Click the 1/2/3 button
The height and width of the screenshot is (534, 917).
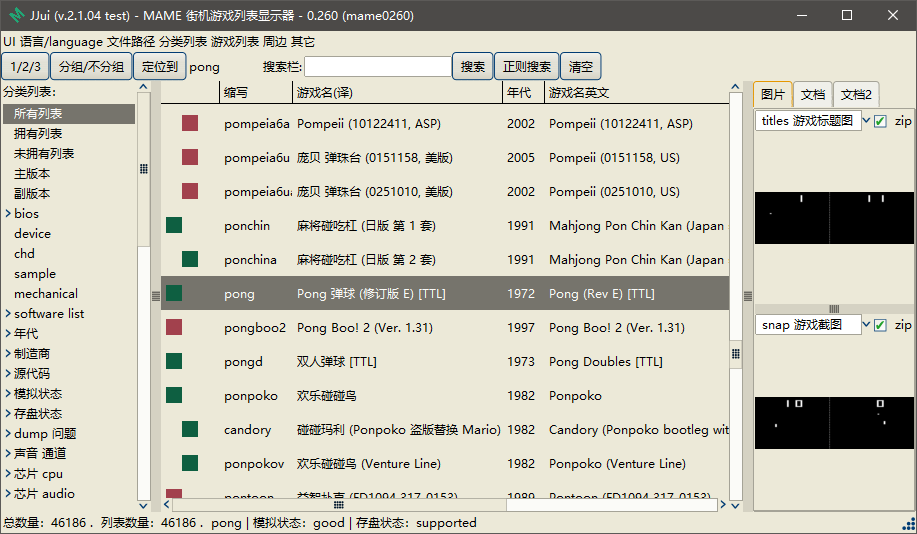[x=26, y=67]
